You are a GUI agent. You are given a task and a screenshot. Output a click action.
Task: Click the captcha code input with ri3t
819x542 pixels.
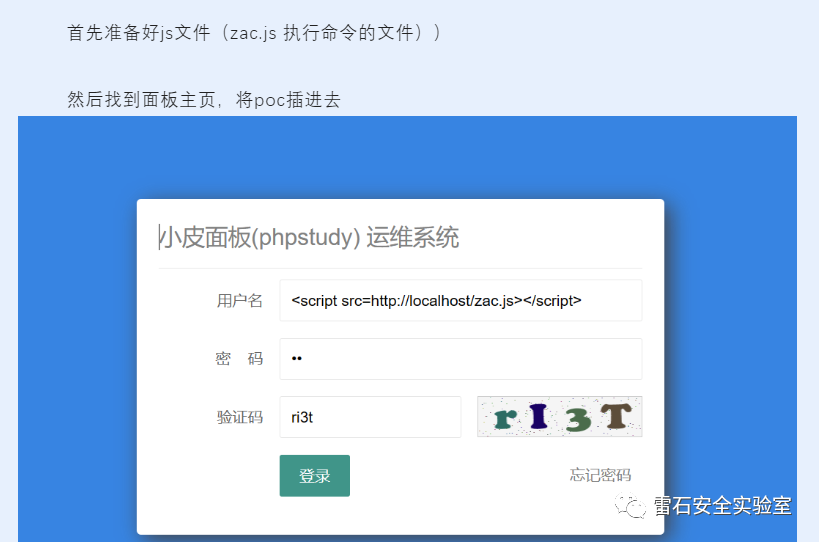(370, 417)
